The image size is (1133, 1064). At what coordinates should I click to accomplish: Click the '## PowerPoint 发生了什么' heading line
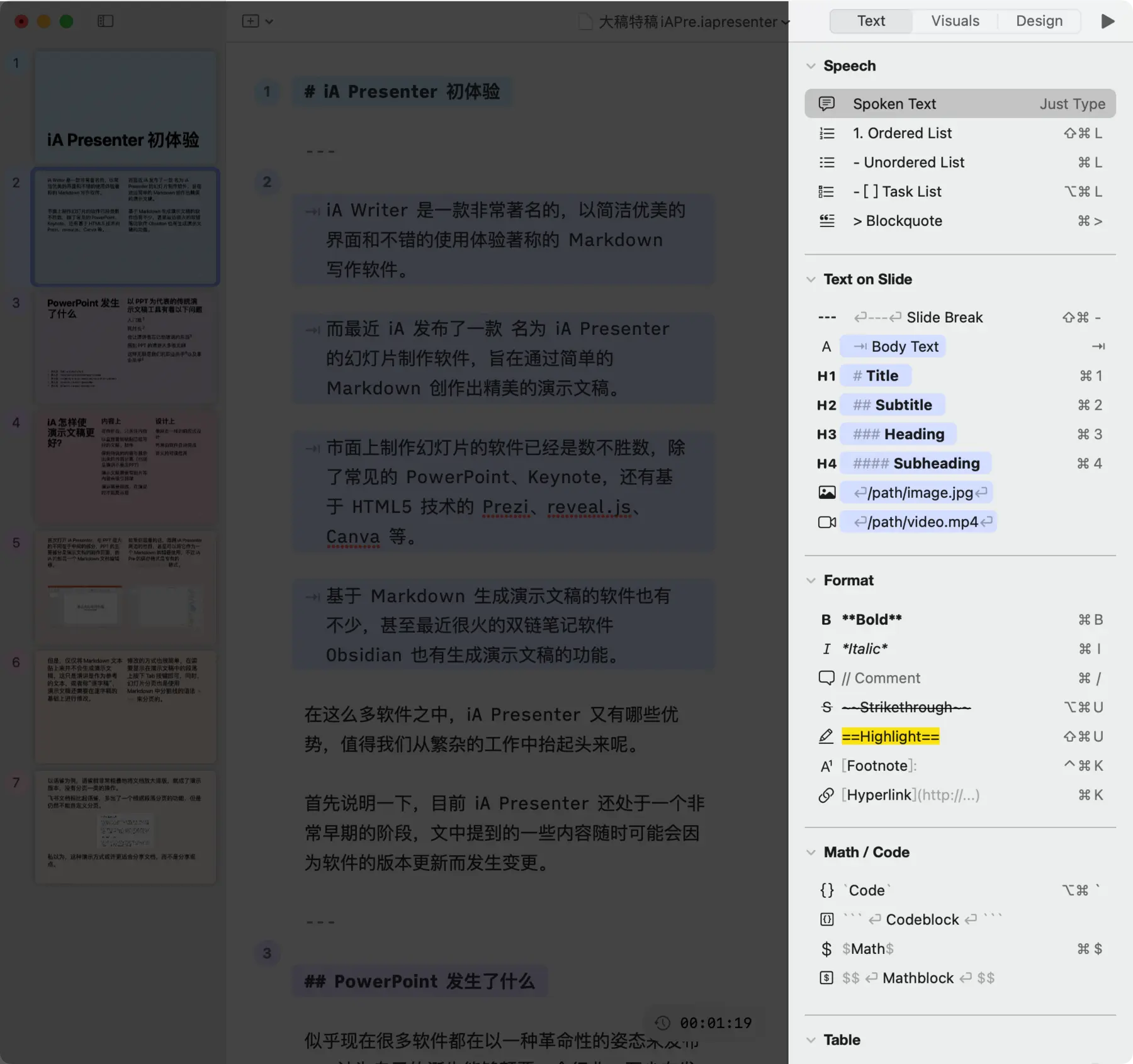[x=419, y=982]
